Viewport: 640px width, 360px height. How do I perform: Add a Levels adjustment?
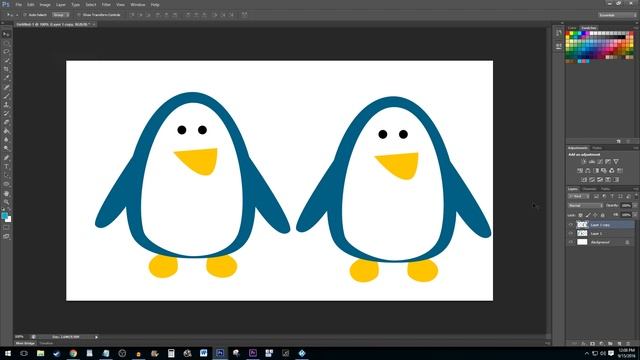coord(592,162)
